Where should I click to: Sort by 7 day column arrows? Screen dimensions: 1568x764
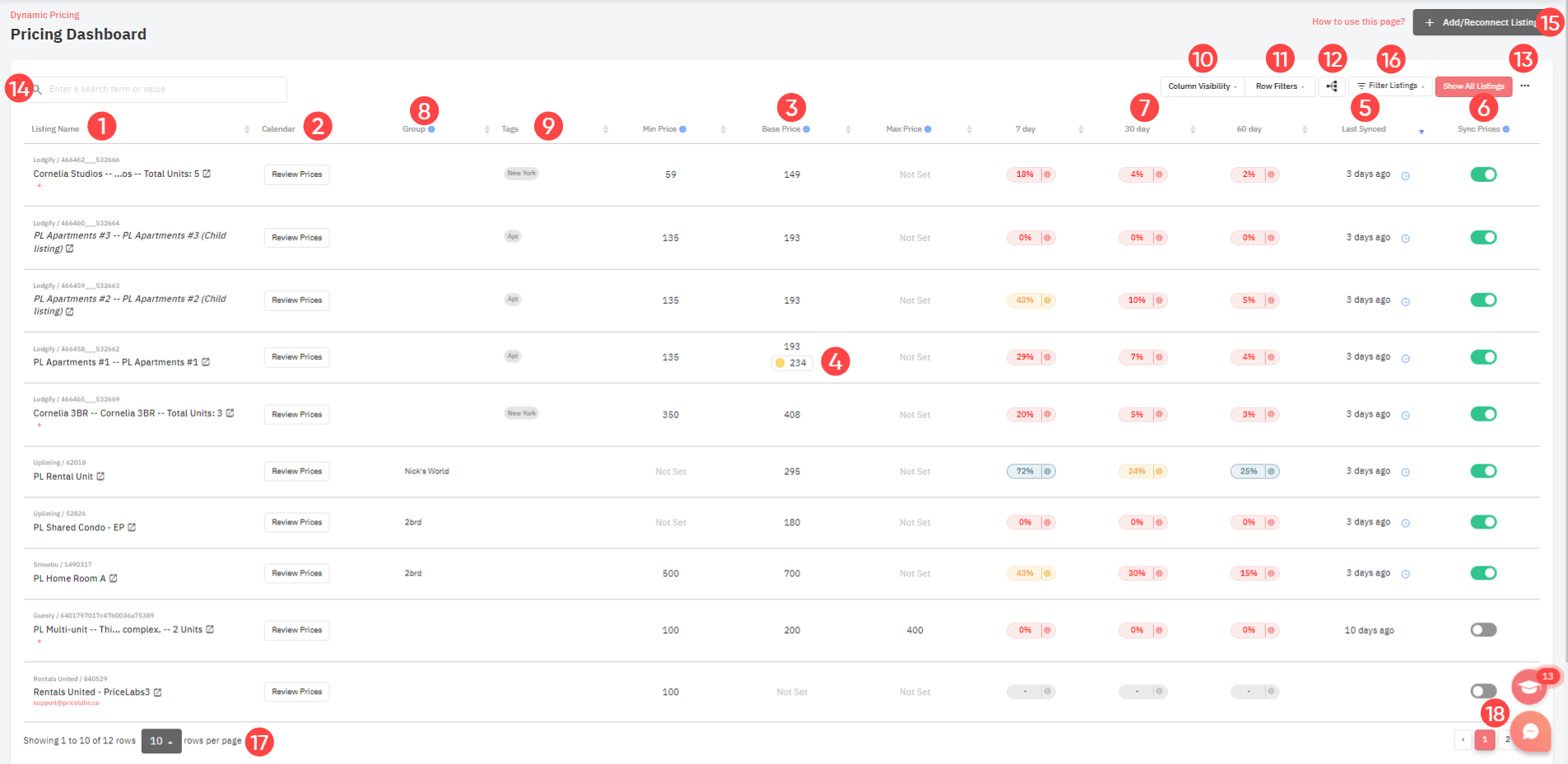pos(1081,130)
